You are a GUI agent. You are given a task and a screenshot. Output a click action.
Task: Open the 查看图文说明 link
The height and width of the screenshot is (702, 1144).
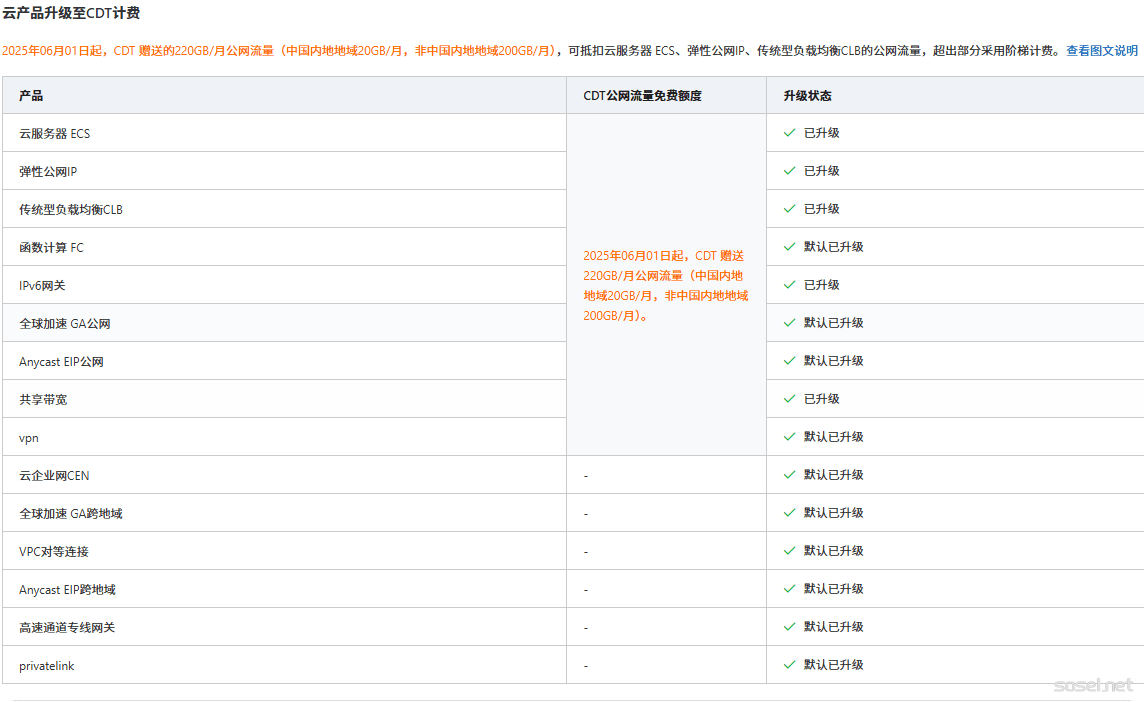coord(1101,50)
